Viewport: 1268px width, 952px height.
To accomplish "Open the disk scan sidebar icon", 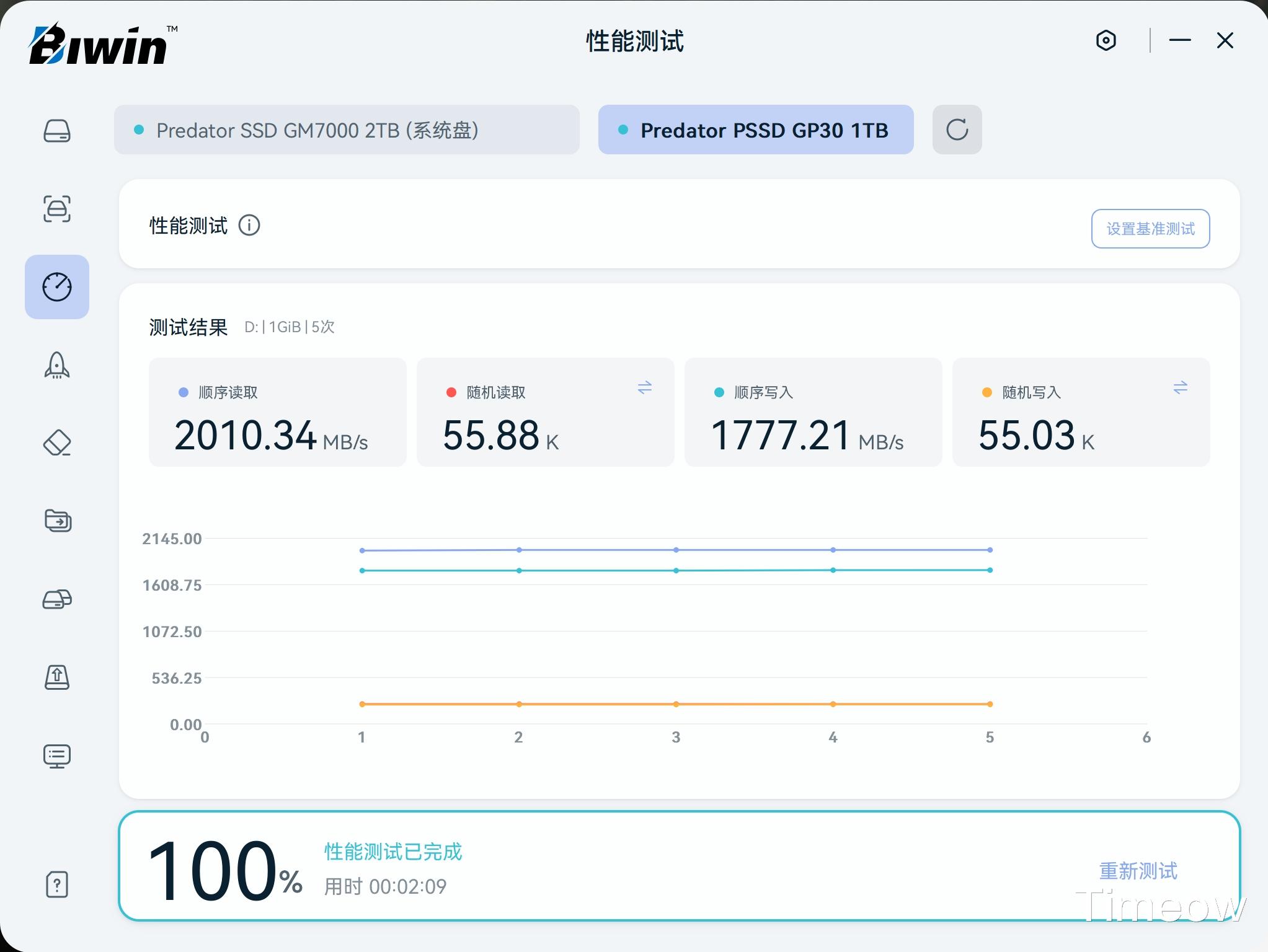I will point(57,209).
